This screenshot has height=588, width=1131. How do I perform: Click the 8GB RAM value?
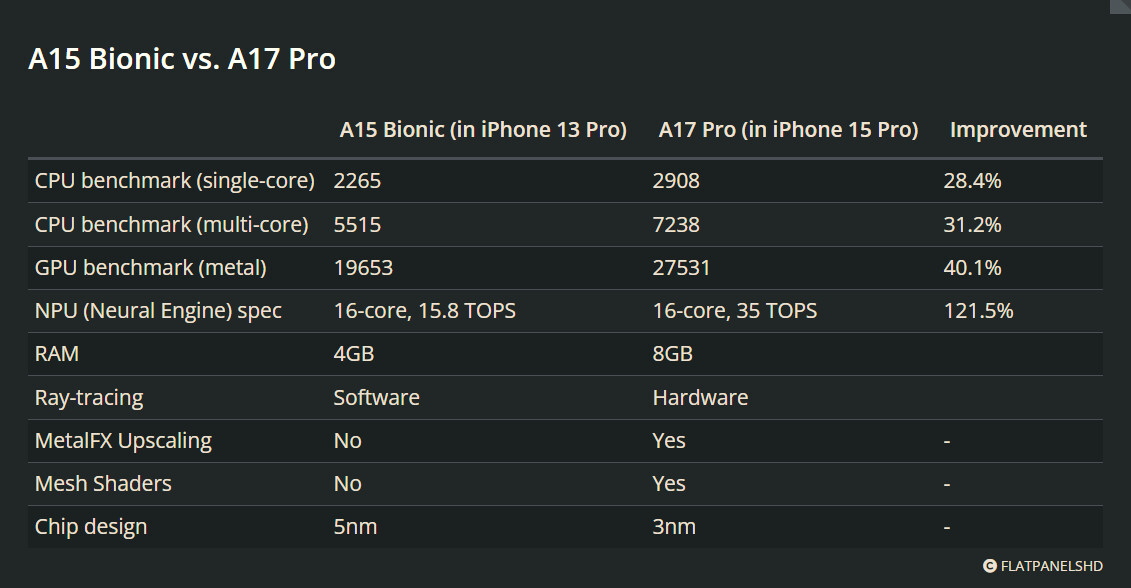pyautogui.click(x=672, y=354)
